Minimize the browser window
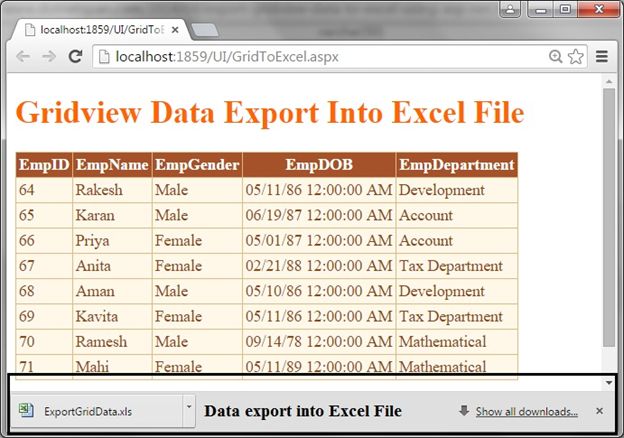 pos(541,9)
